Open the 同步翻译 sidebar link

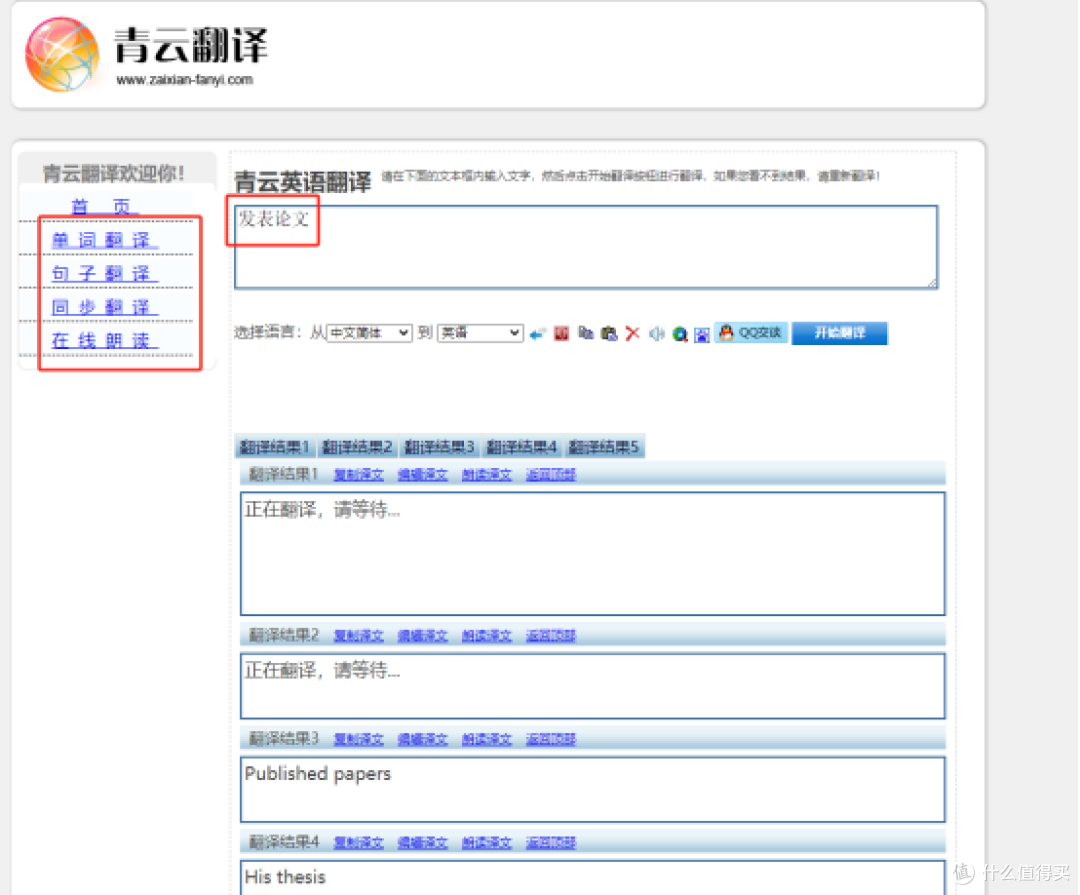pyautogui.click(x=105, y=307)
